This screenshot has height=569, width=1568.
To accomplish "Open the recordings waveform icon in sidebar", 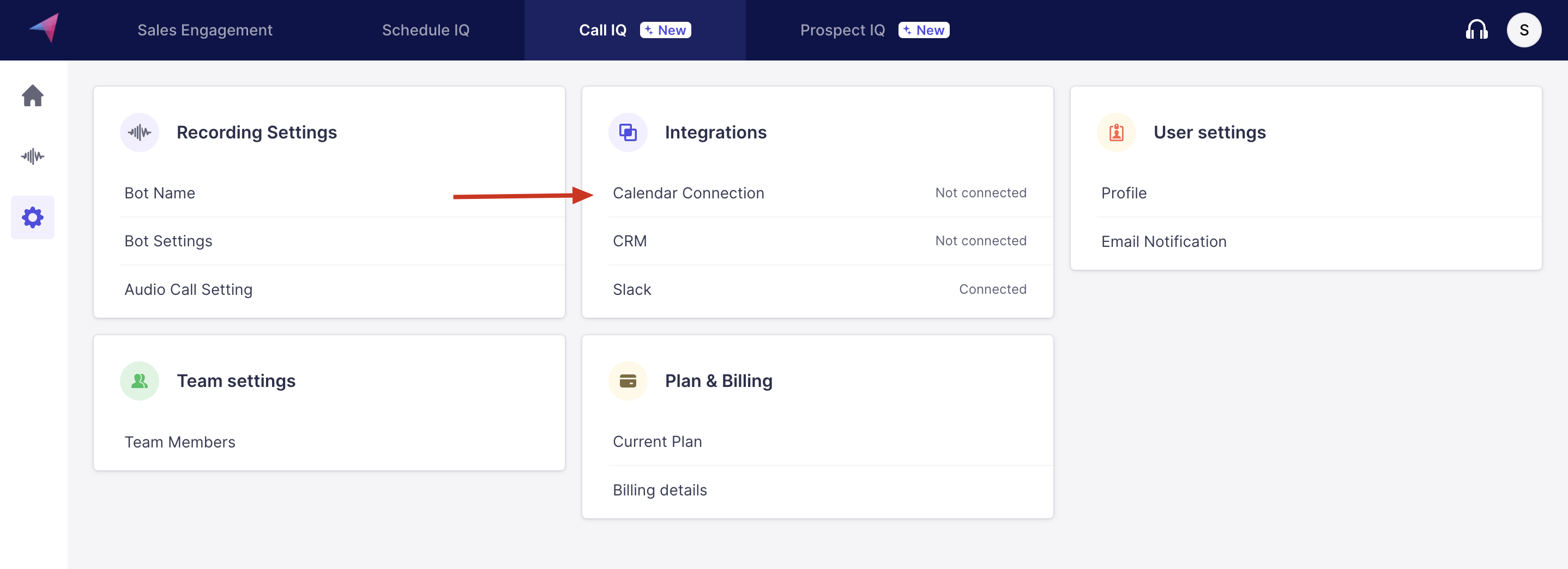I will pos(33,156).
